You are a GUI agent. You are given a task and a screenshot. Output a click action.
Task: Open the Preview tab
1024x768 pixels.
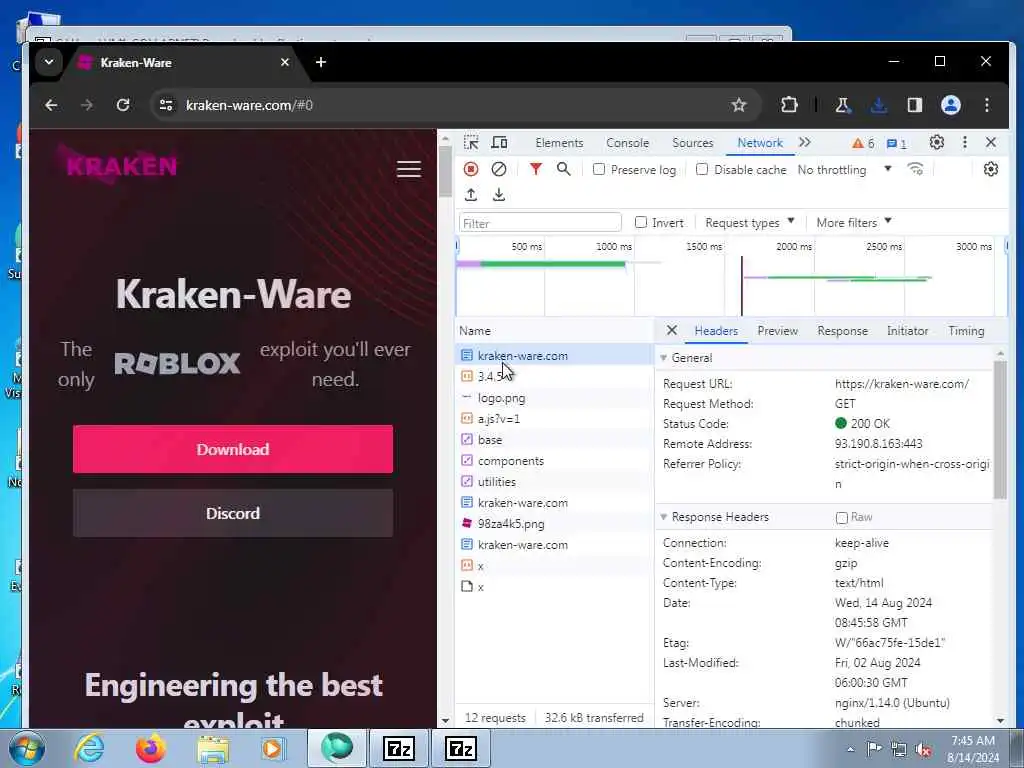tap(778, 331)
